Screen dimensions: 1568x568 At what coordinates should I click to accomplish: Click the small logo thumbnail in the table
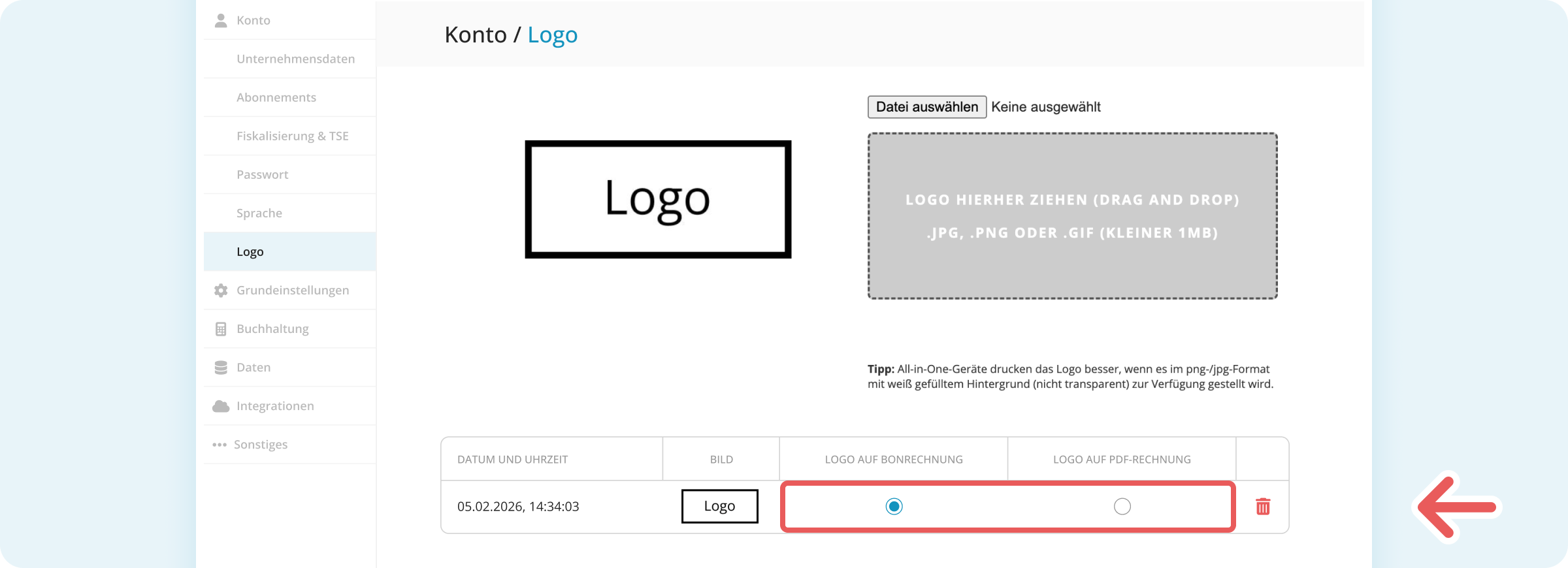[x=719, y=506]
